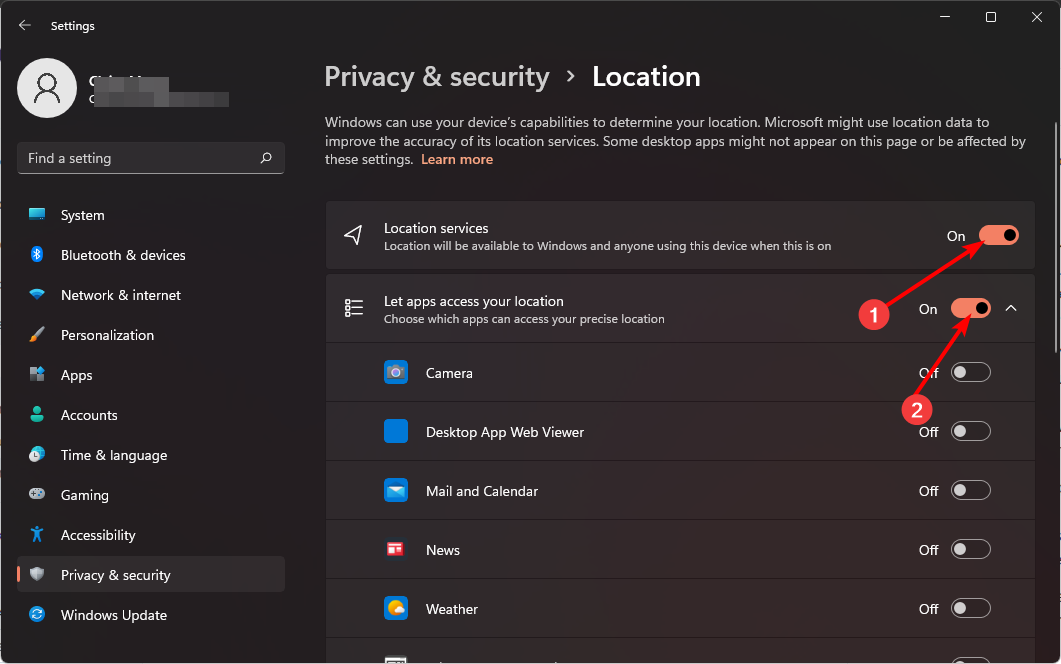Open Accessibility settings page
The width and height of the screenshot is (1061, 664).
(97, 535)
